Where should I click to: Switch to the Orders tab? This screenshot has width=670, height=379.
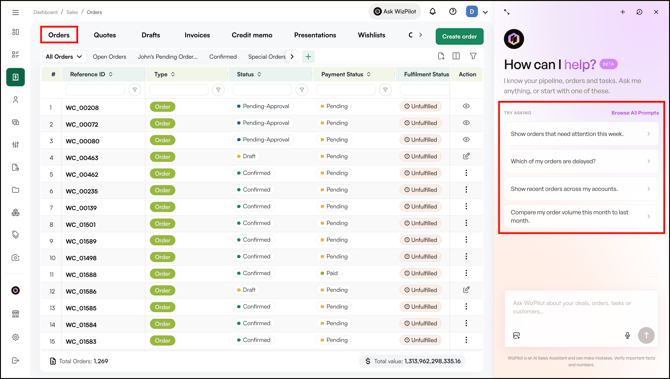pyautogui.click(x=59, y=35)
